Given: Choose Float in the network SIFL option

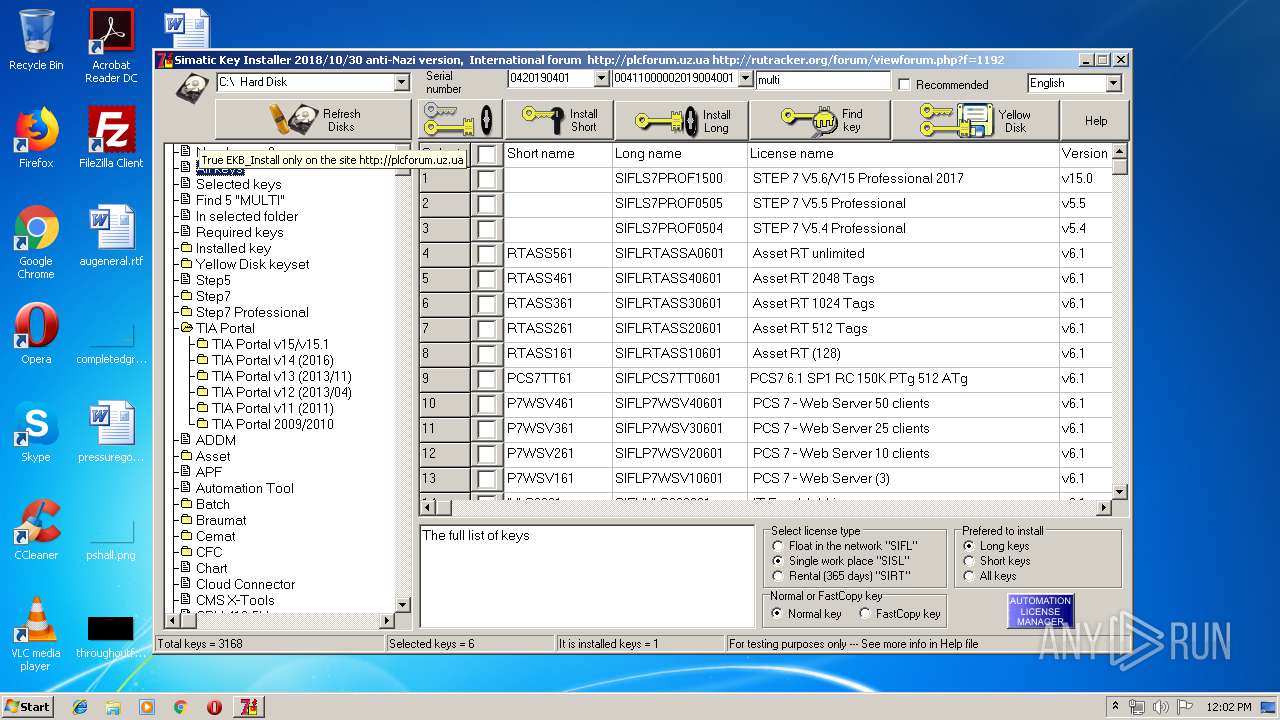Looking at the screenshot, I should pos(779,546).
